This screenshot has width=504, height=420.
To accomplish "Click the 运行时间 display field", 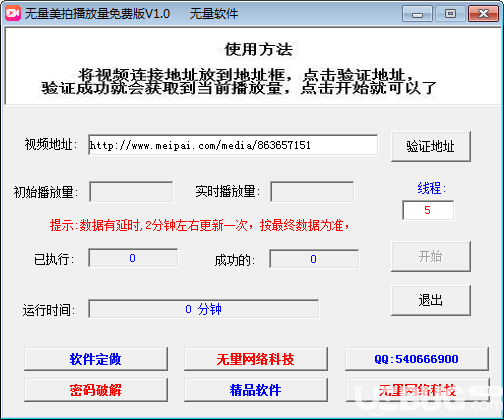I will (x=204, y=309).
